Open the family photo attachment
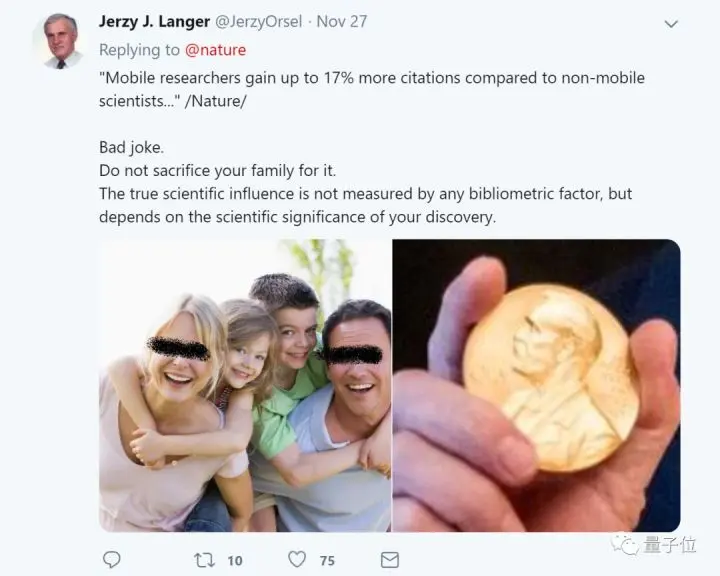The image size is (720, 576). (x=245, y=385)
